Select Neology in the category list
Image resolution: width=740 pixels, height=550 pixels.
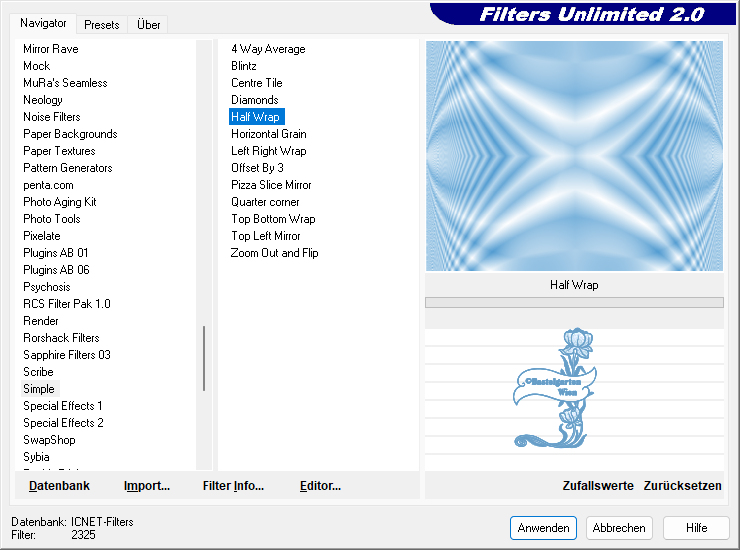(x=42, y=100)
